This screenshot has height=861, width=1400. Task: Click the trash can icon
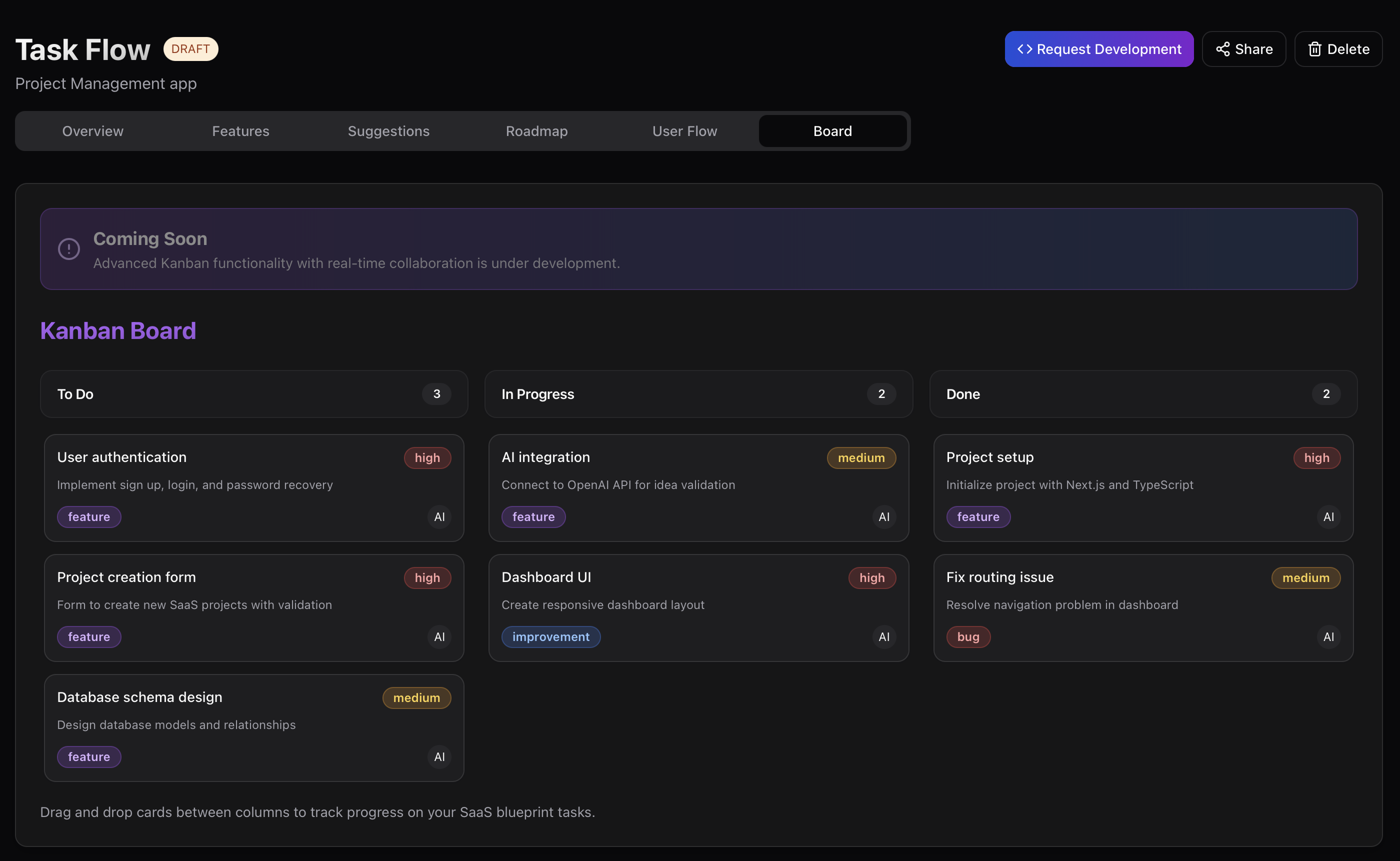[1314, 49]
